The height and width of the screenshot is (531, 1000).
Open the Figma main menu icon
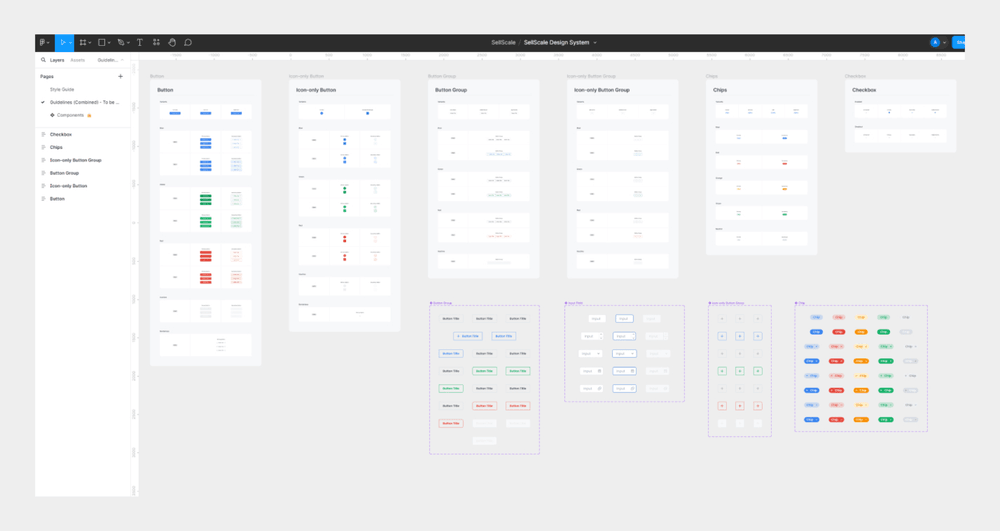[x=42, y=43]
